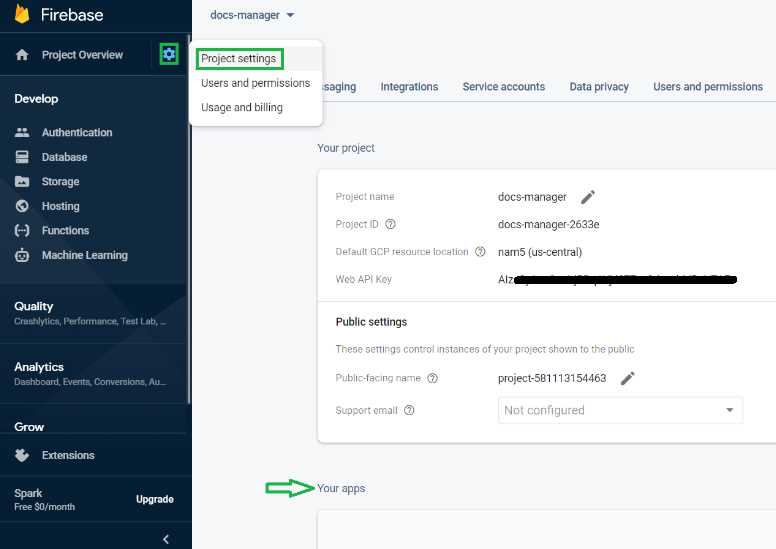Open Machine Learning in the sidebar

tap(85, 255)
